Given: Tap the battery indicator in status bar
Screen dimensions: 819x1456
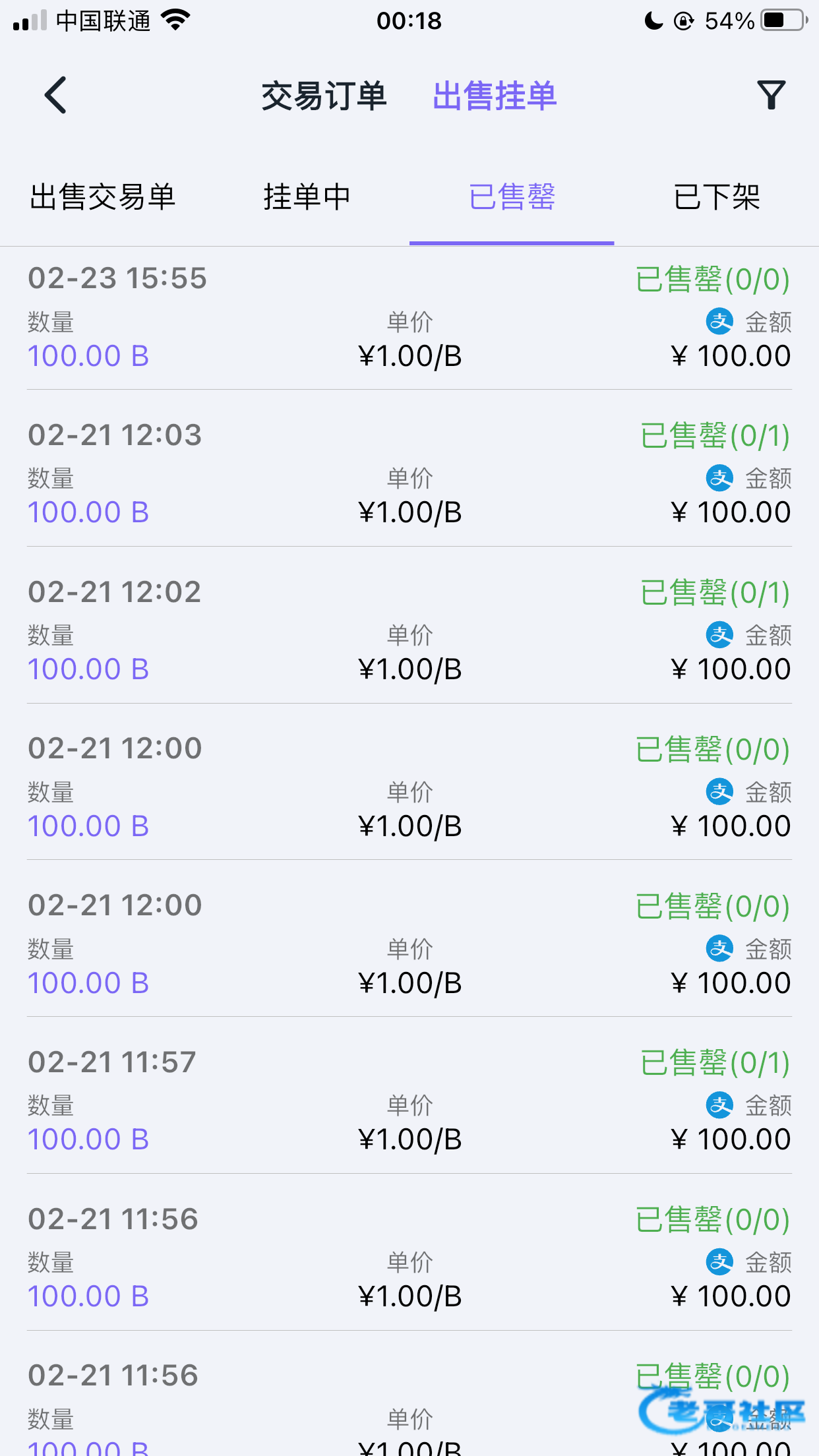Looking at the screenshot, I should point(783,20).
